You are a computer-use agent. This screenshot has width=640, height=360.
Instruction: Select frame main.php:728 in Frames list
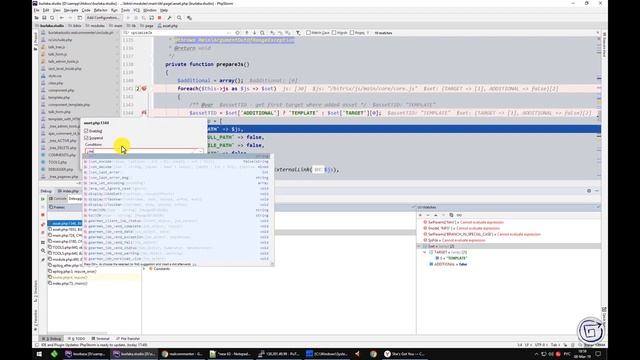65,236
